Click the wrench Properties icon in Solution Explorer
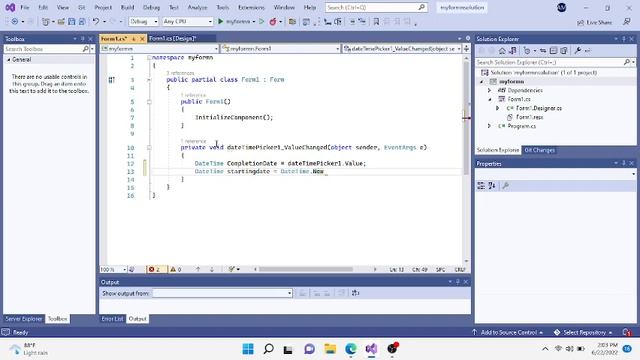The width and height of the screenshot is (640, 360). click(578, 51)
